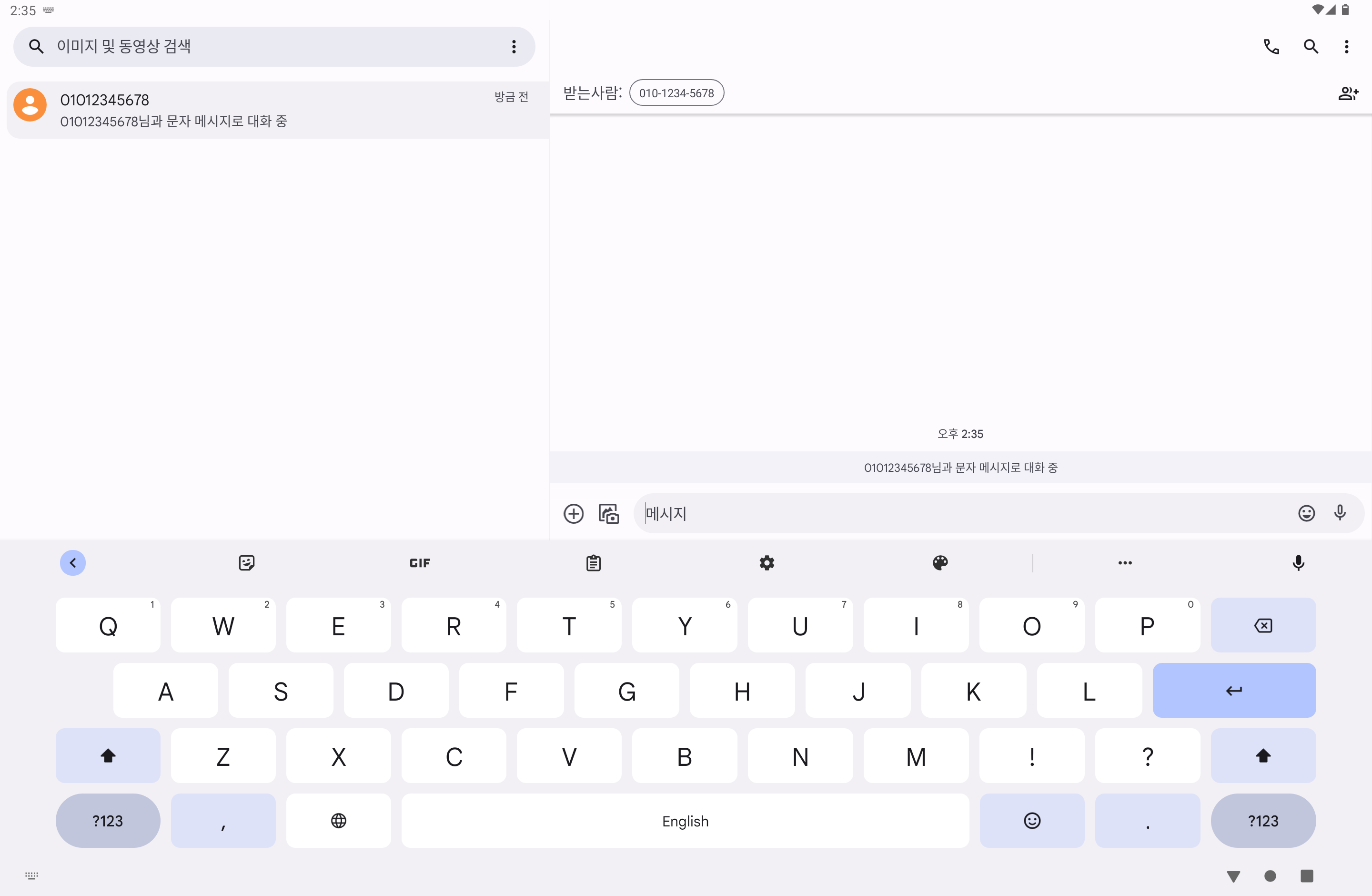Image resolution: width=1372 pixels, height=896 pixels.
Task: Tap the comma key
Action: pyautogui.click(x=223, y=821)
